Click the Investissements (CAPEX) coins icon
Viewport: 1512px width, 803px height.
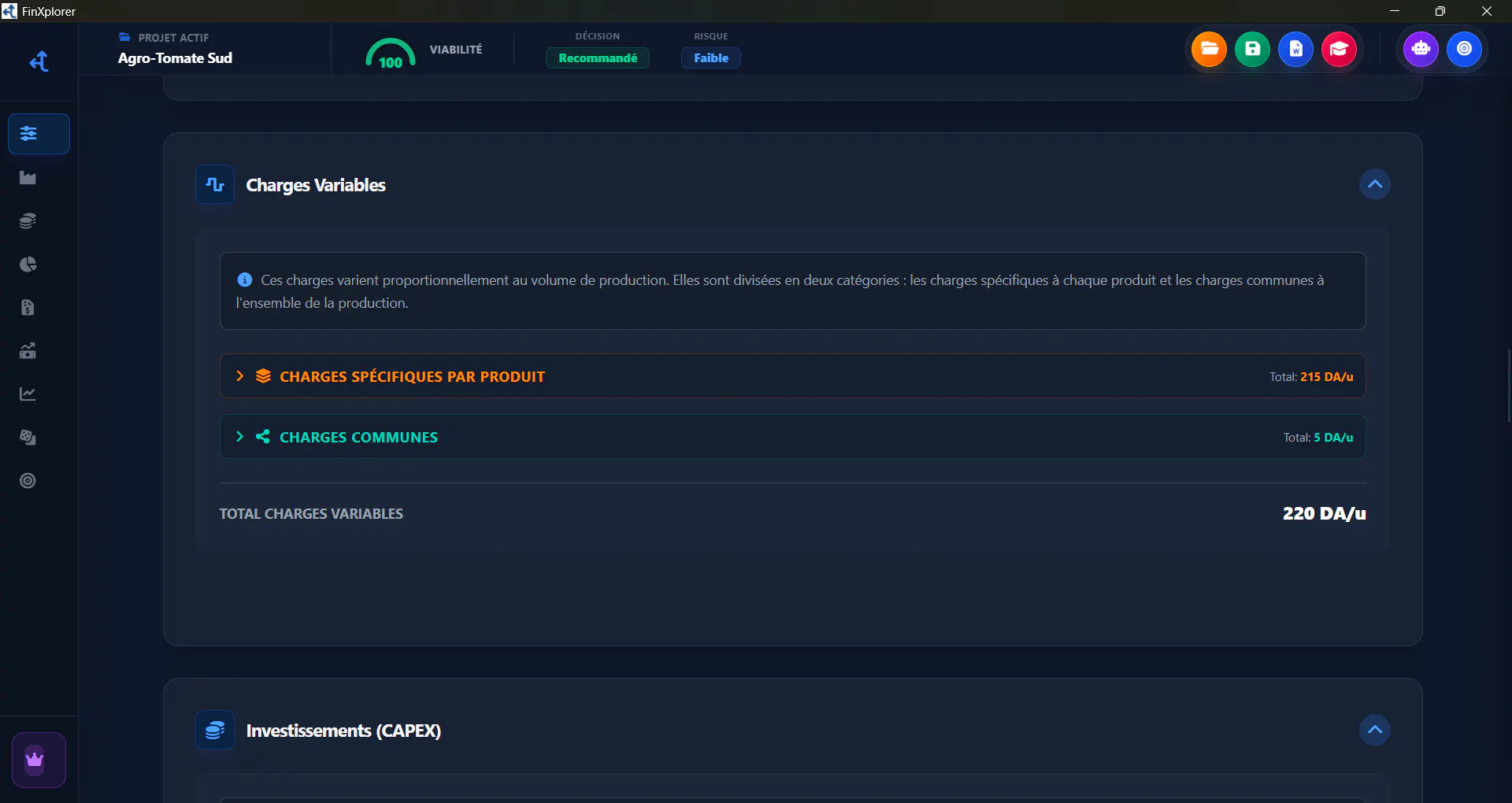point(215,730)
